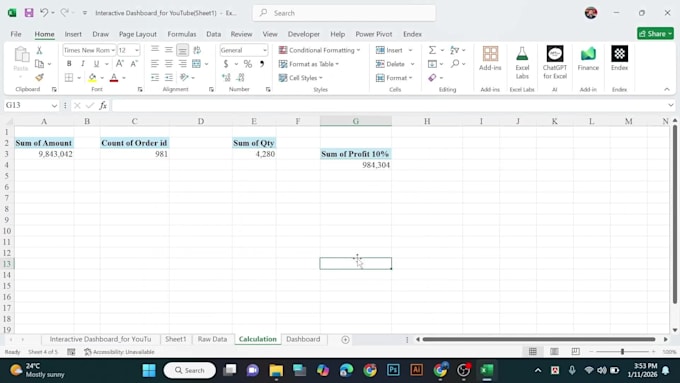The image size is (680, 383).
Task: Open the Add-ins button
Action: [490, 59]
